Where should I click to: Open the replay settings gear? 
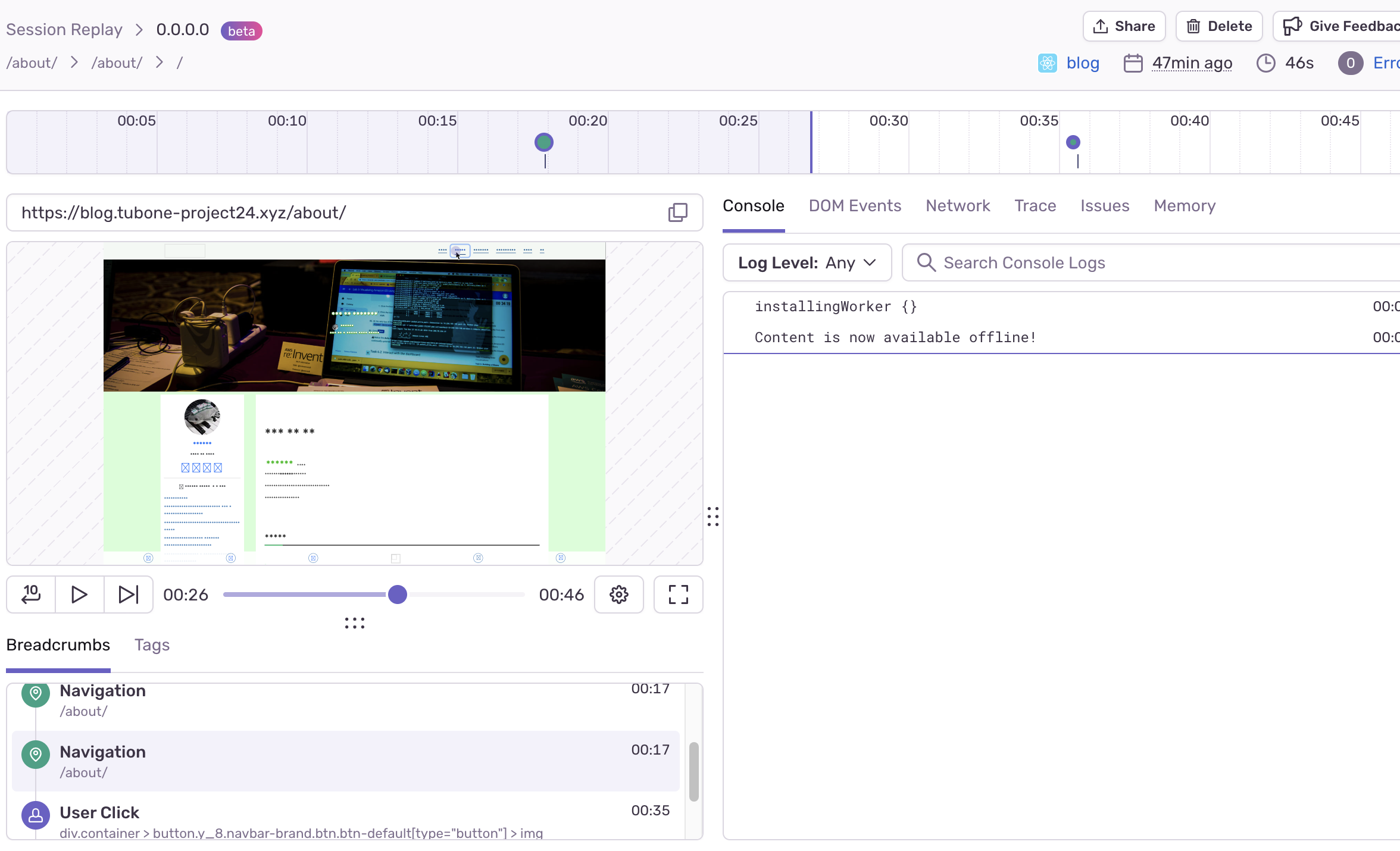[618, 594]
